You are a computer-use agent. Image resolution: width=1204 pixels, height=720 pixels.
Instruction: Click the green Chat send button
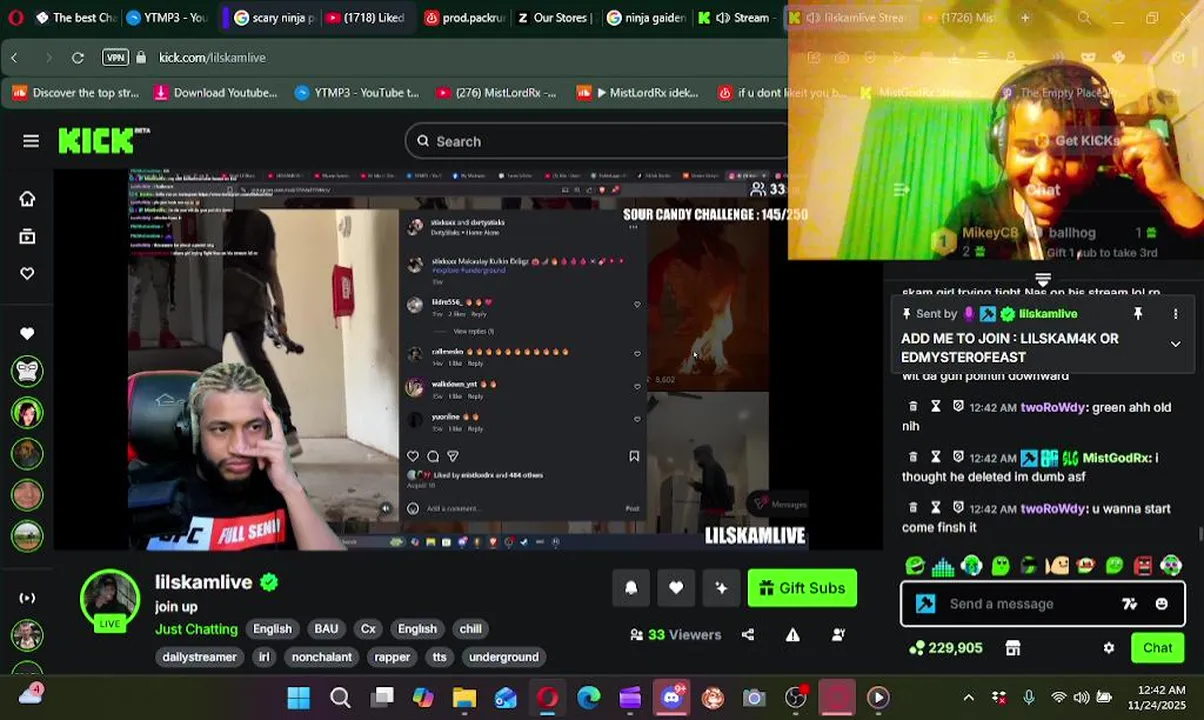tap(1157, 648)
